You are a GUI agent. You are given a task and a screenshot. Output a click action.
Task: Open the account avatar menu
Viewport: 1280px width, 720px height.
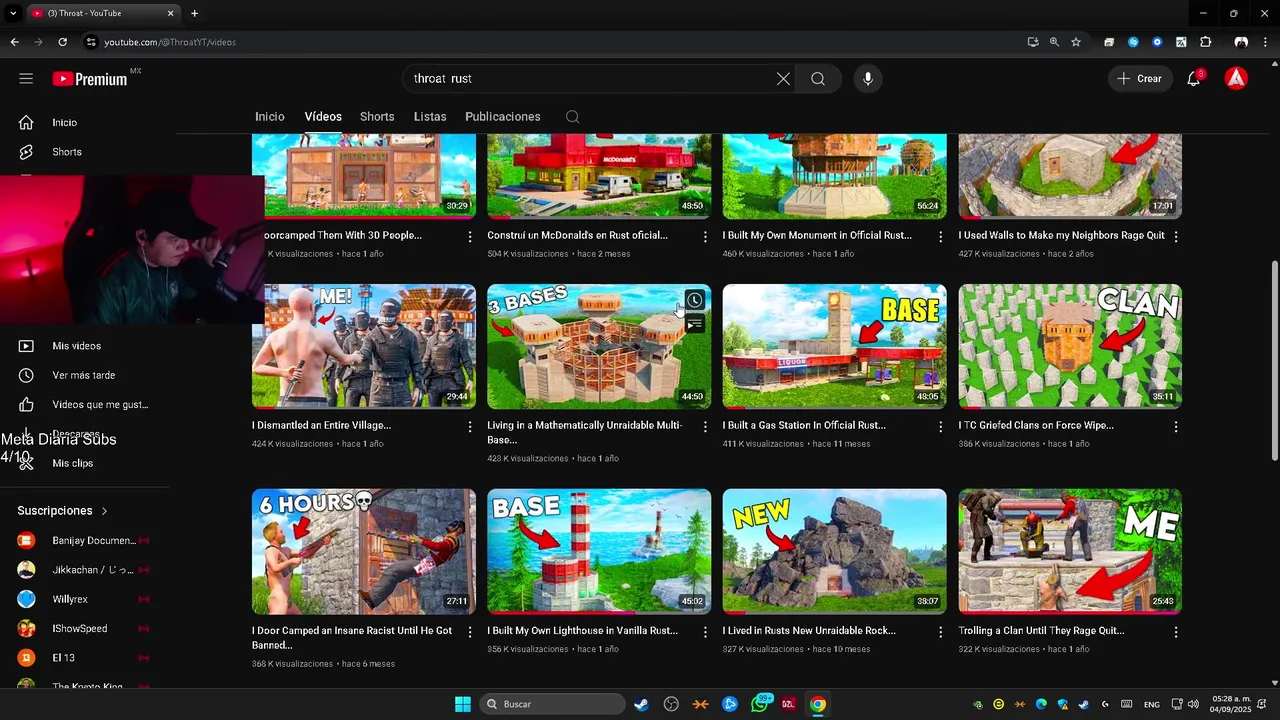pyautogui.click(x=1236, y=78)
